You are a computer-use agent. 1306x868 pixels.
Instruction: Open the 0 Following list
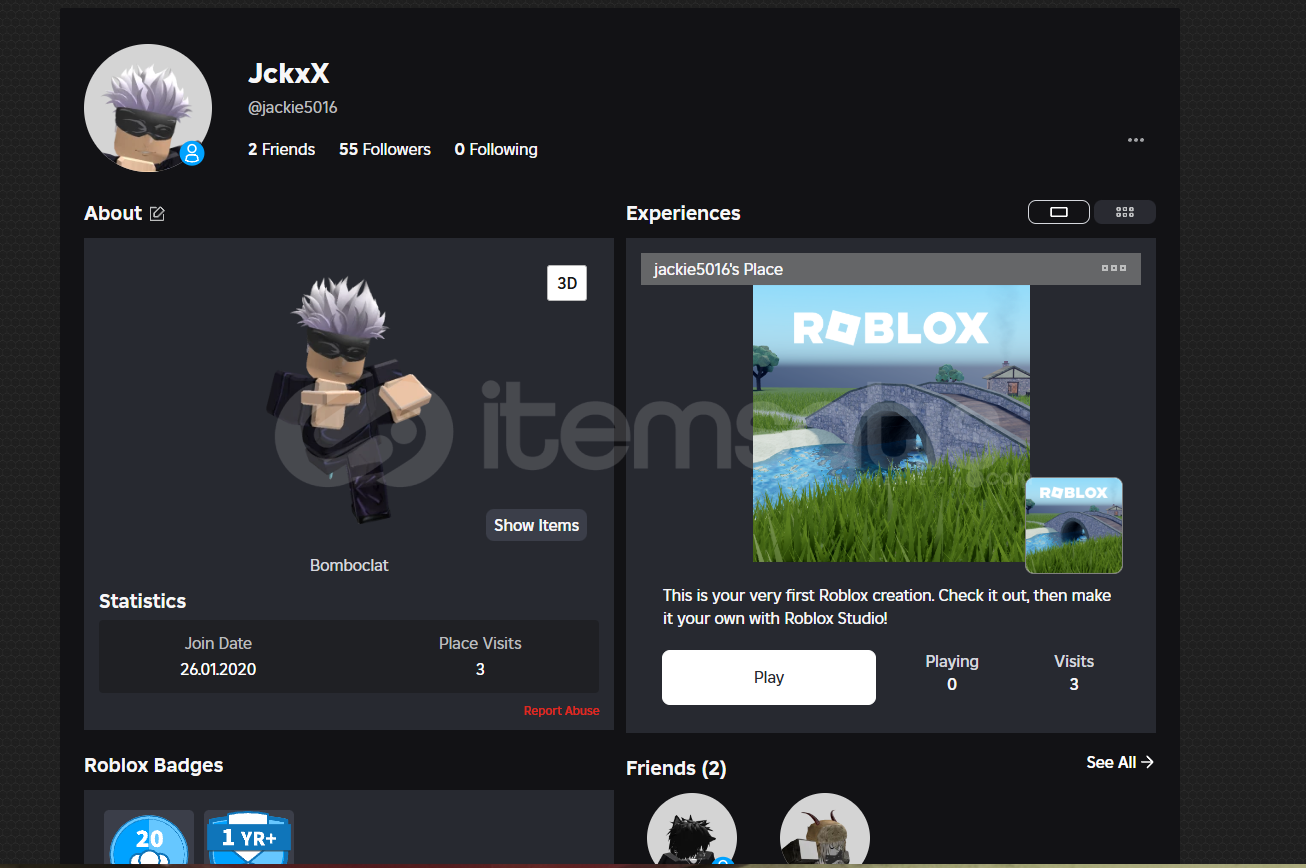[496, 149]
